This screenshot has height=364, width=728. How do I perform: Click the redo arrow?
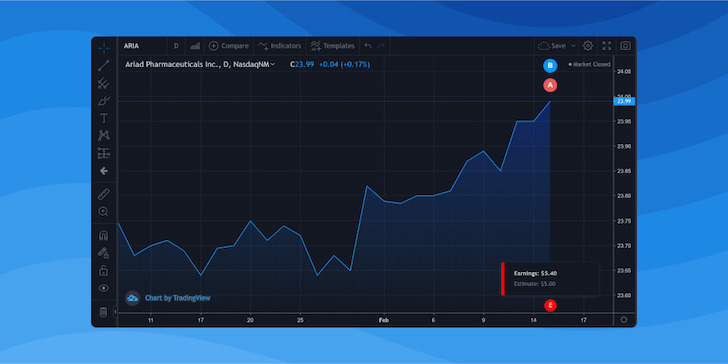click(x=381, y=46)
